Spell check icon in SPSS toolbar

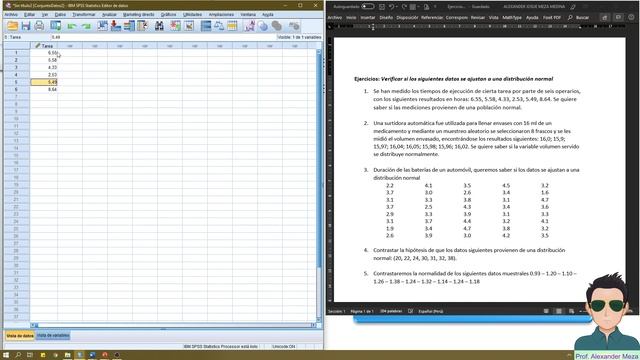(293, 26)
